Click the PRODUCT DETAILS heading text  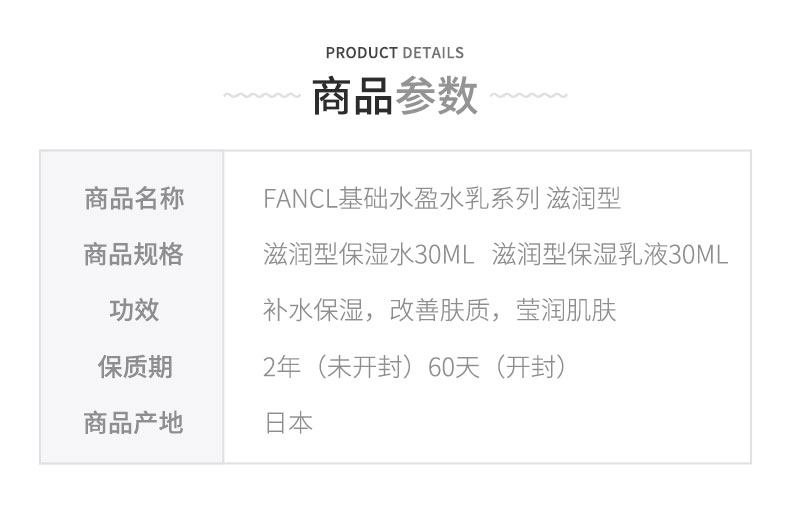point(395,53)
